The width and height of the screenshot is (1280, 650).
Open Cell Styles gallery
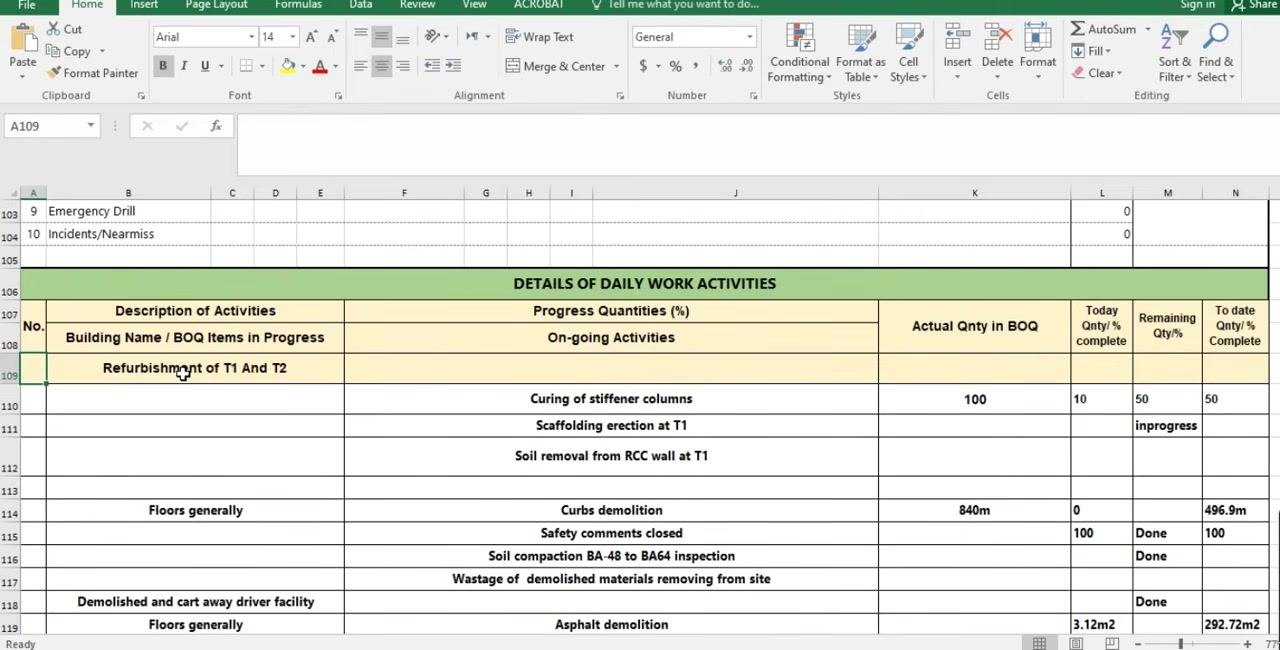[x=908, y=53]
